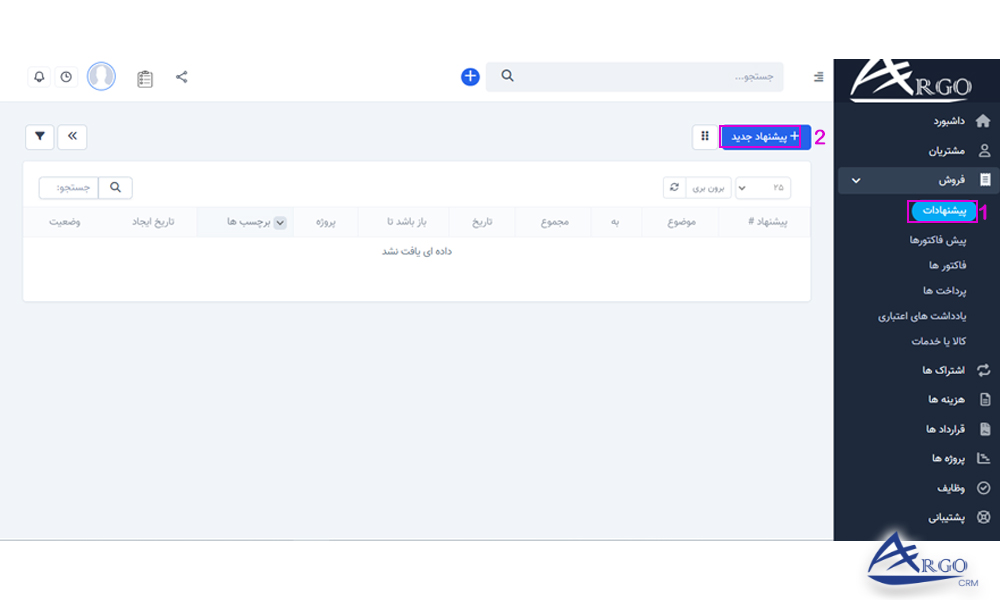Collapse the فروش section in the sidebar
Screen dimensions: 1000x600
click(x=855, y=180)
